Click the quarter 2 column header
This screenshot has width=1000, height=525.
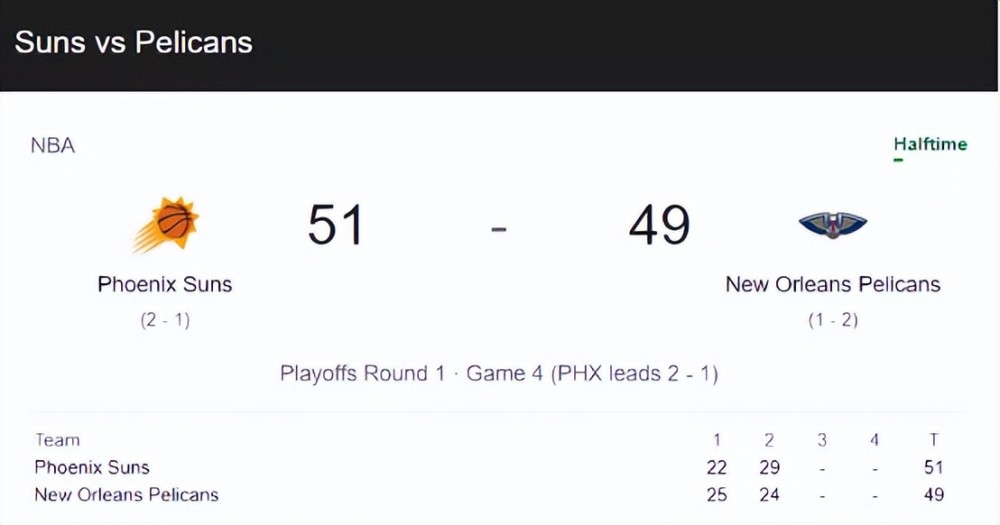pos(769,440)
